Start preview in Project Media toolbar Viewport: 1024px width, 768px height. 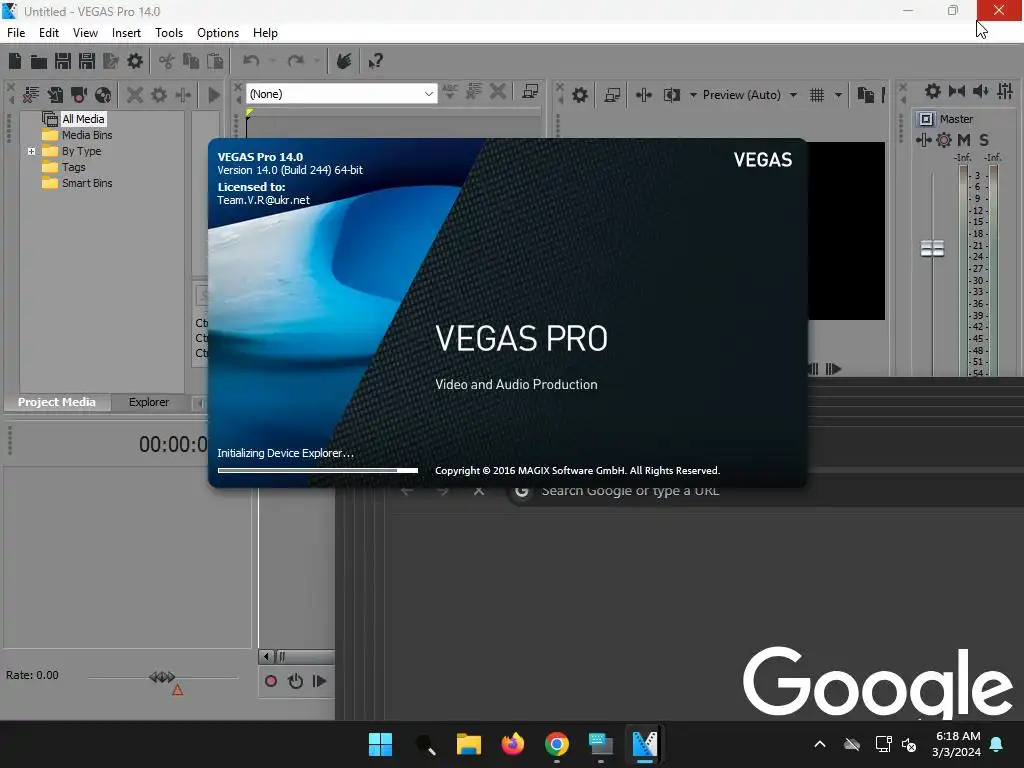(x=214, y=95)
